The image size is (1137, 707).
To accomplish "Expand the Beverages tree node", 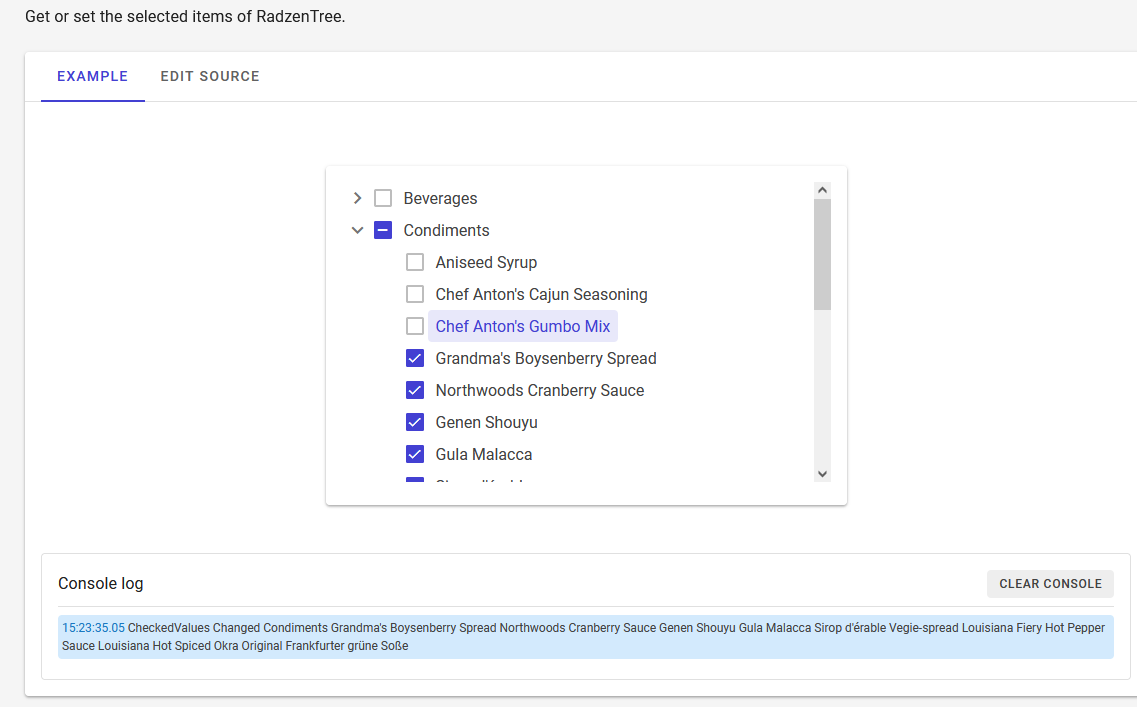I will click(x=357, y=198).
